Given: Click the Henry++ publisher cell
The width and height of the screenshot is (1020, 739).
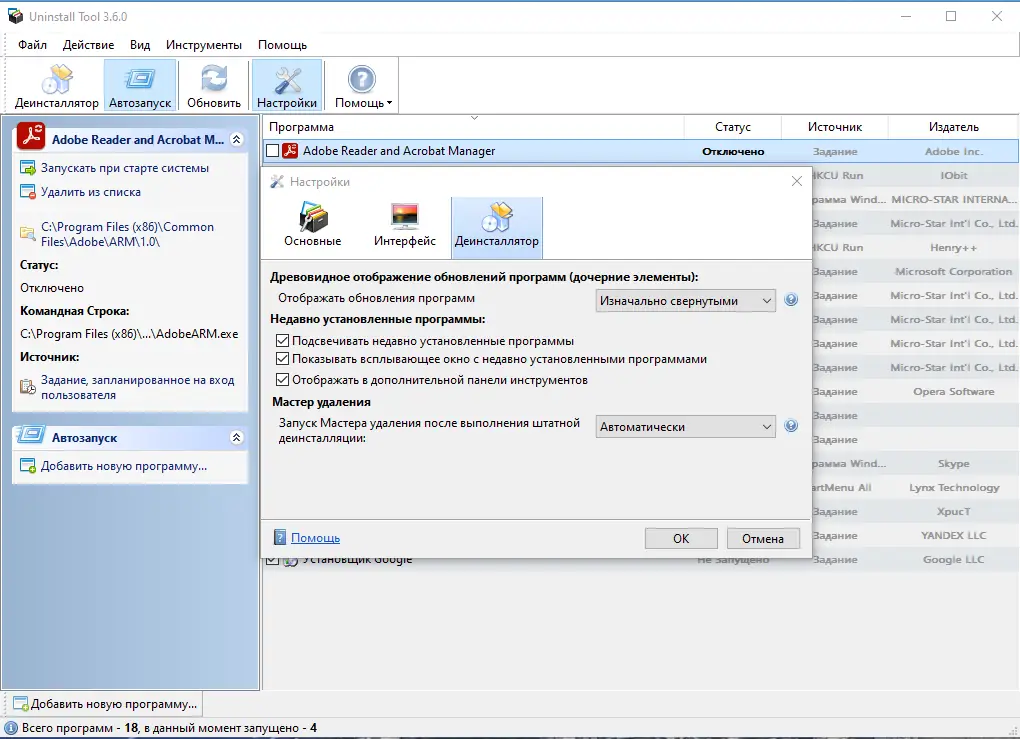Looking at the screenshot, I should click(x=954, y=248).
